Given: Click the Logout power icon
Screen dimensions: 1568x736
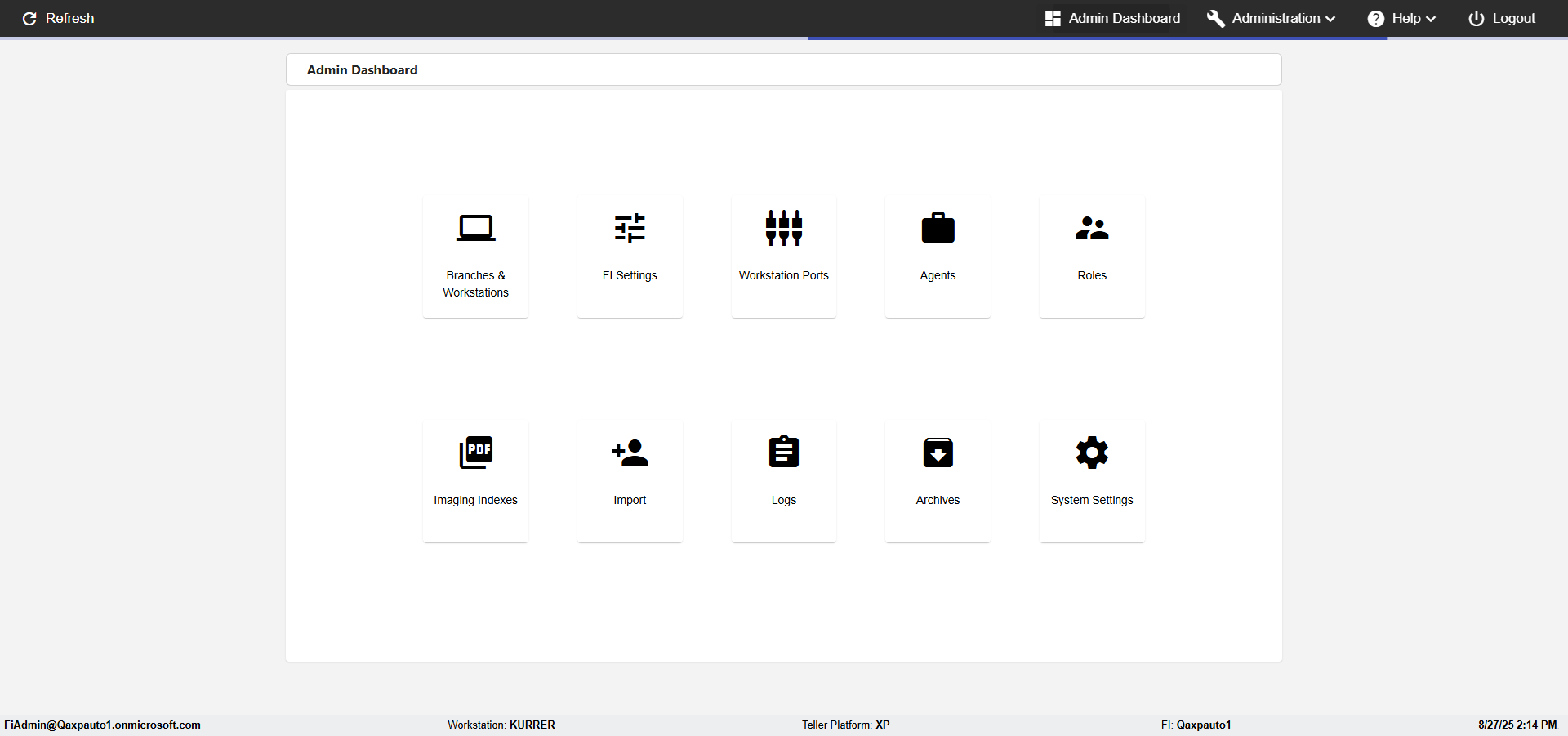Looking at the screenshot, I should coord(1477,18).
